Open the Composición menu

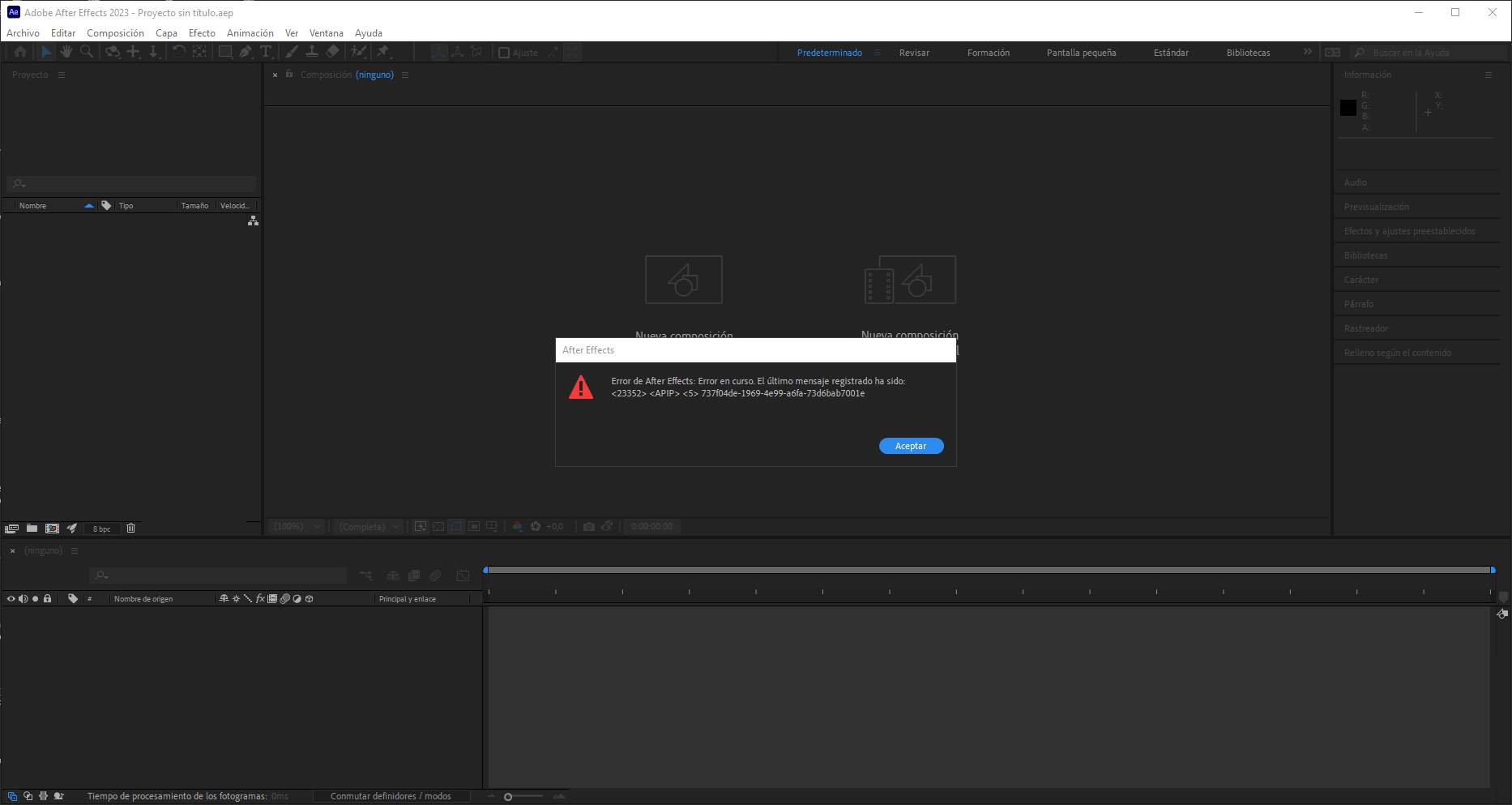coord(115,32)
